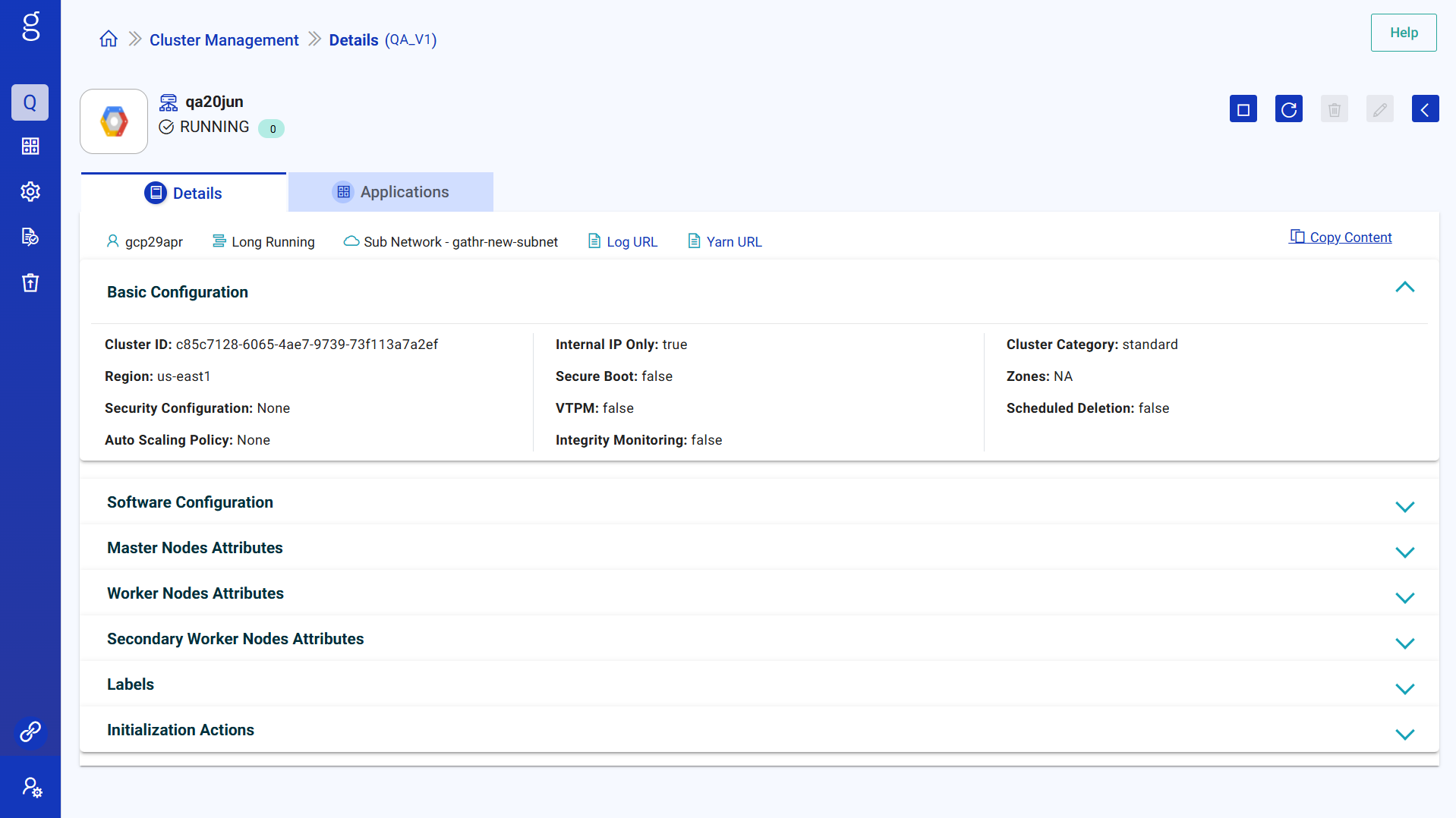The height and width of the screenshot is (818, 1456).
Task: Expand the Labels section
Action: tap(1404, 689)
